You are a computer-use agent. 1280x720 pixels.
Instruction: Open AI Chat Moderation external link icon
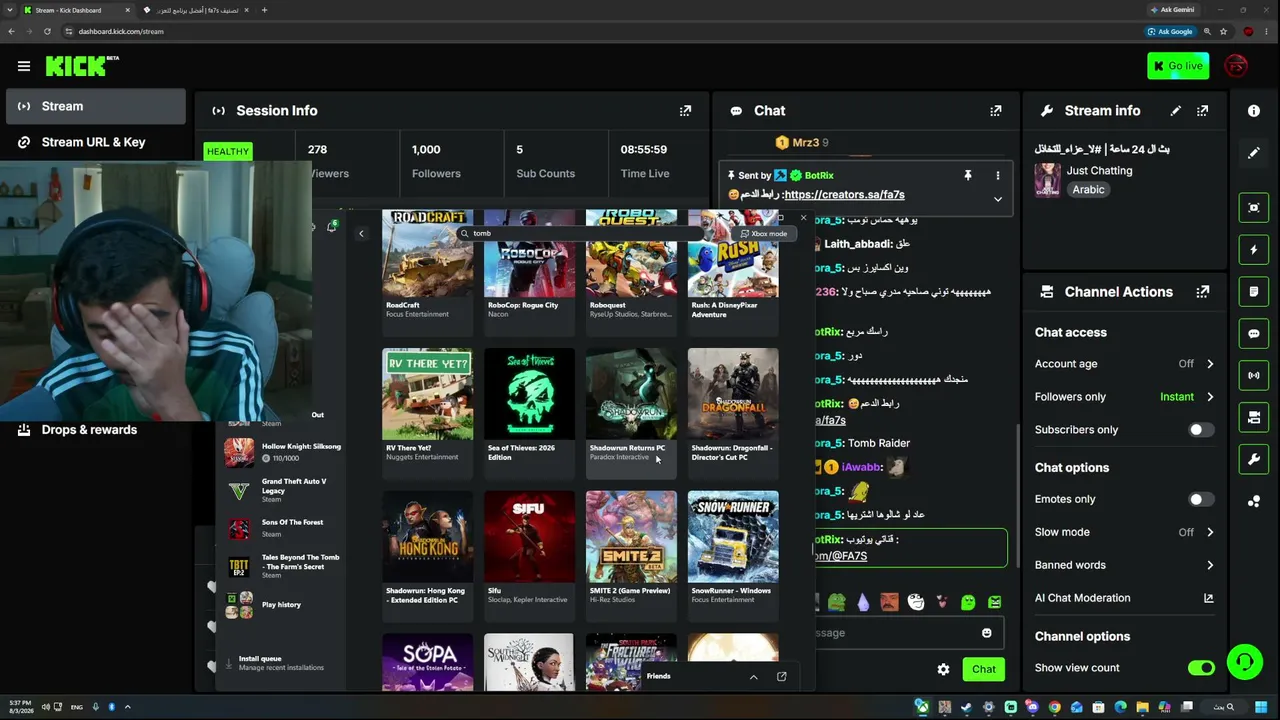click(x=1208, y=598)
